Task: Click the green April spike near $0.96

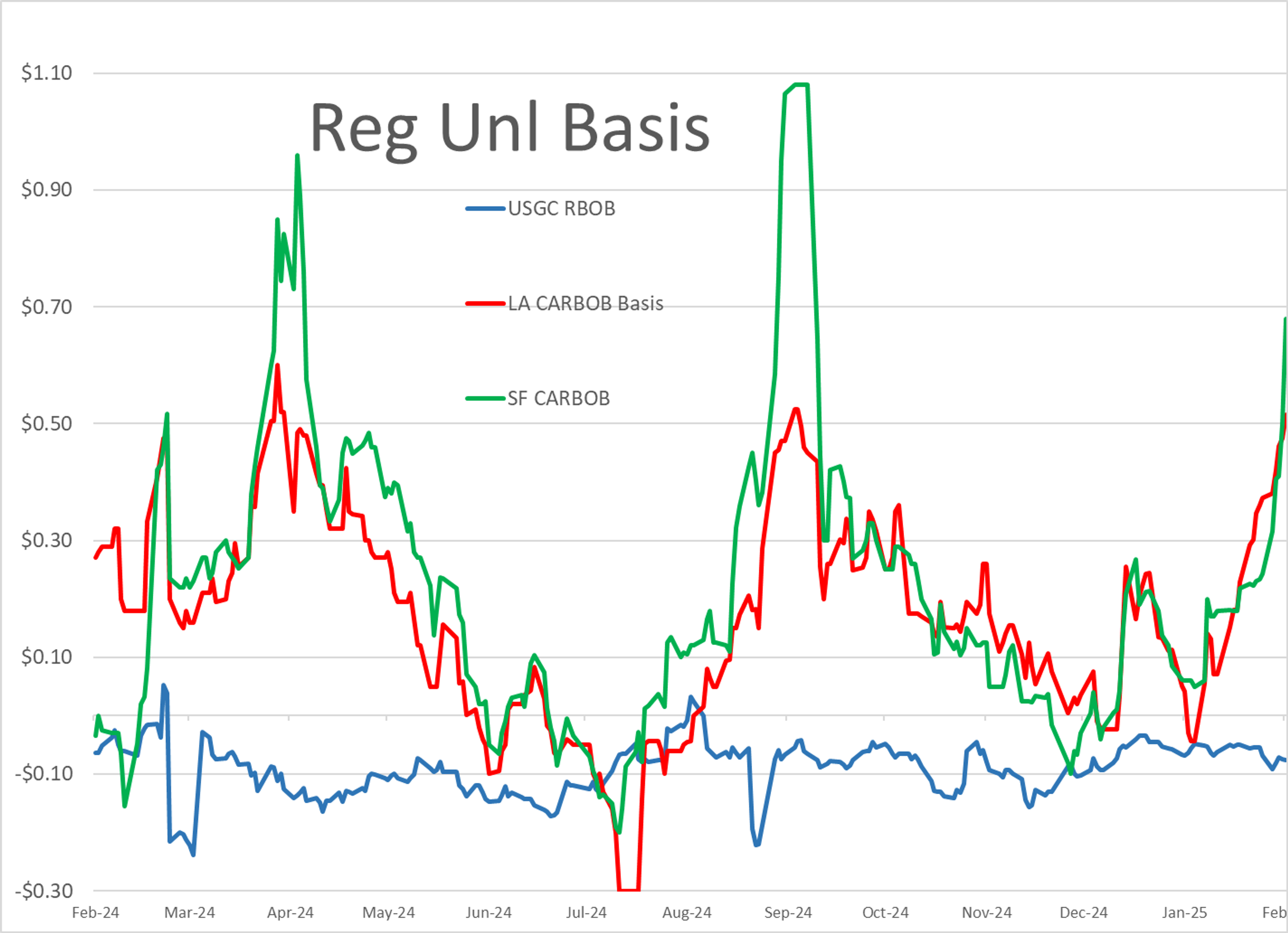Action: tap(298, 156)
